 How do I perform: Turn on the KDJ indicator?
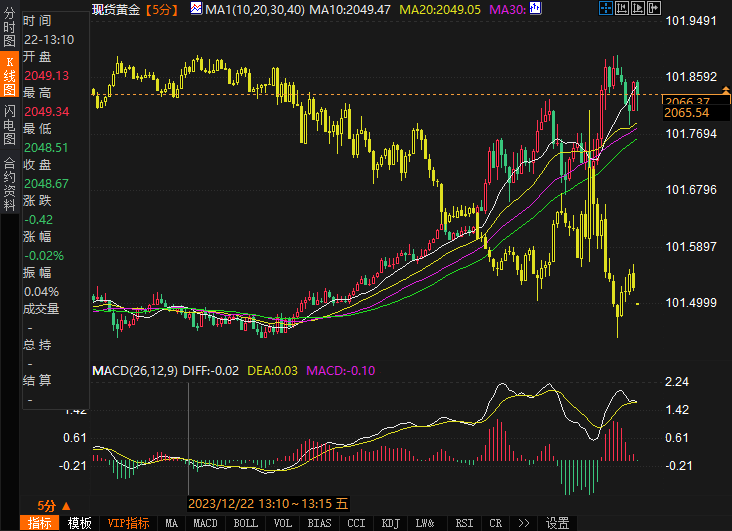coord(391,523)
